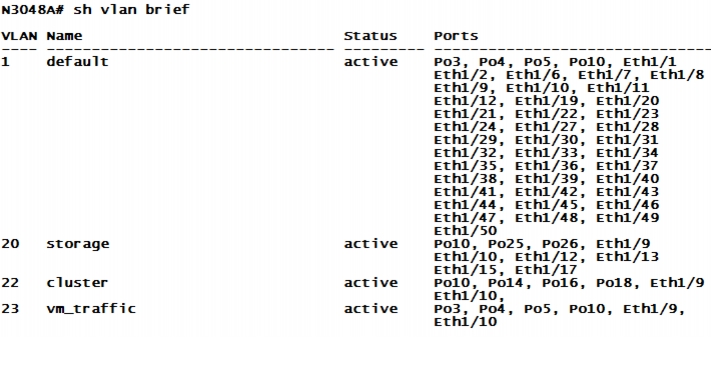Select port Eth1/50 in default VLAN
Viewport: 711px width, 368px height.
click(x=465, y=231)
